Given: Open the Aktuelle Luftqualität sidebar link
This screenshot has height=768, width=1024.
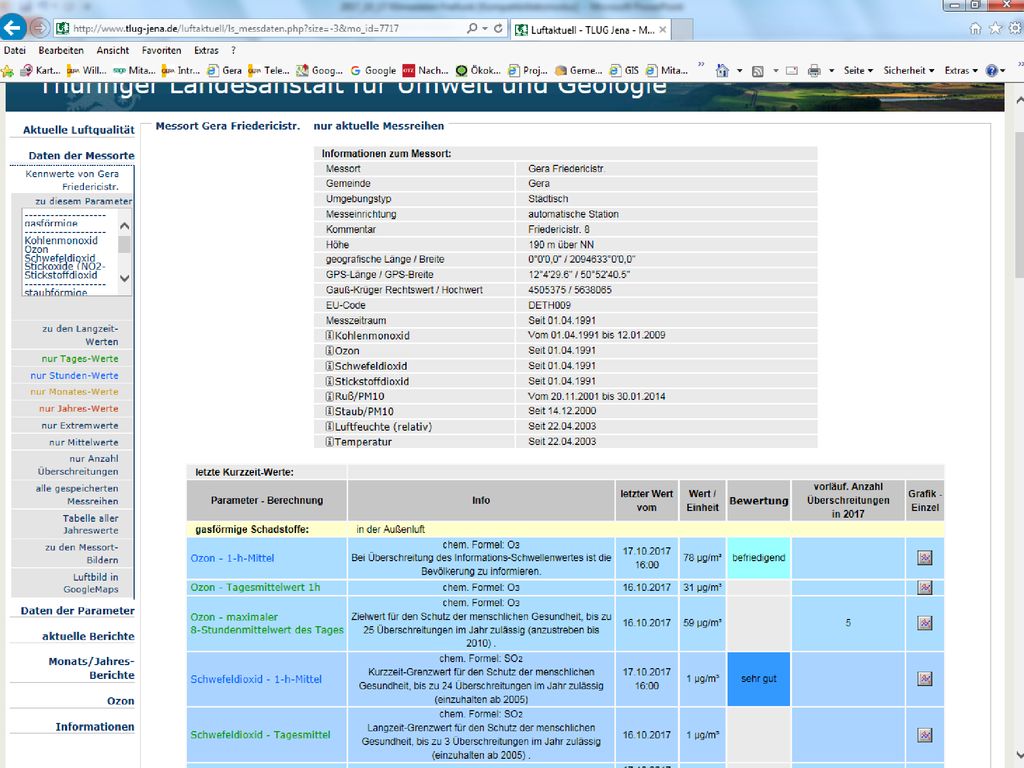Looking at the screenshot, I should pos(78,130).
